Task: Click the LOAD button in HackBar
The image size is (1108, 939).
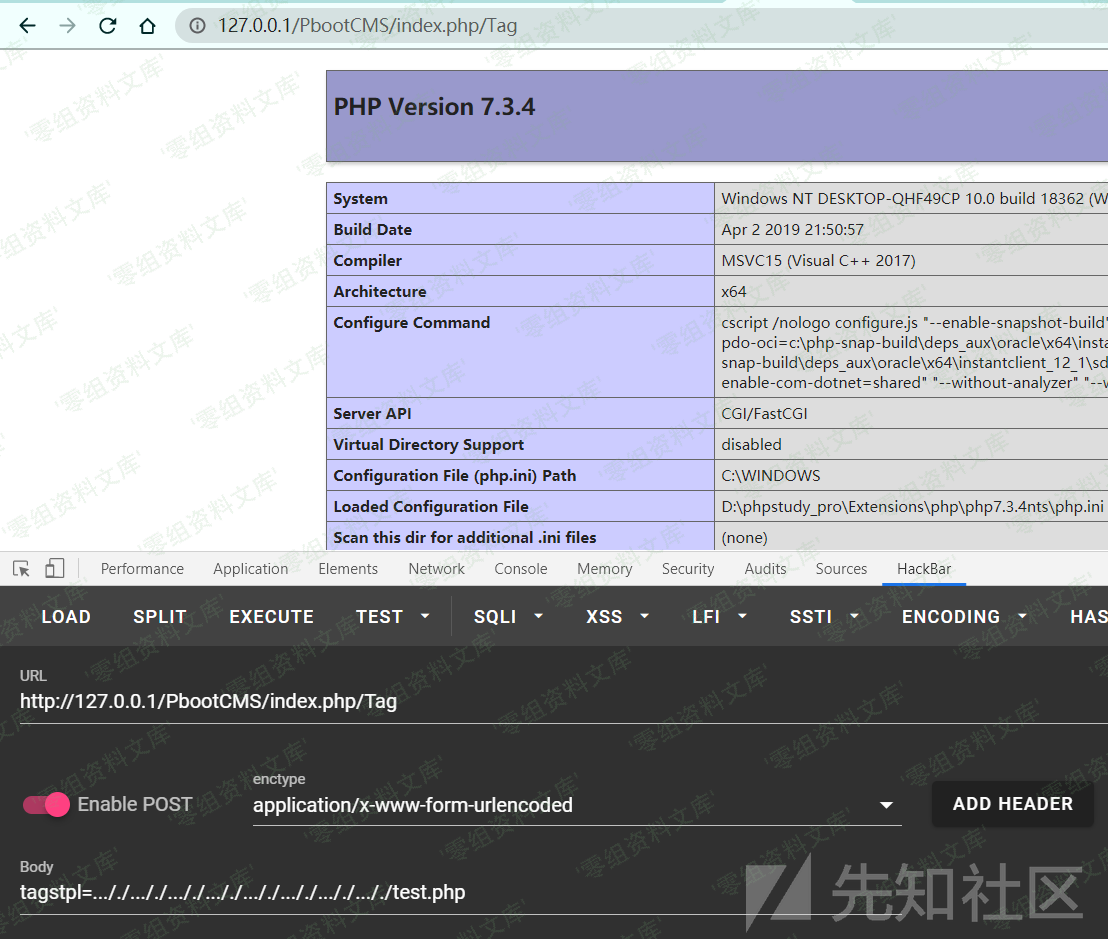Action: coord(65,616)
